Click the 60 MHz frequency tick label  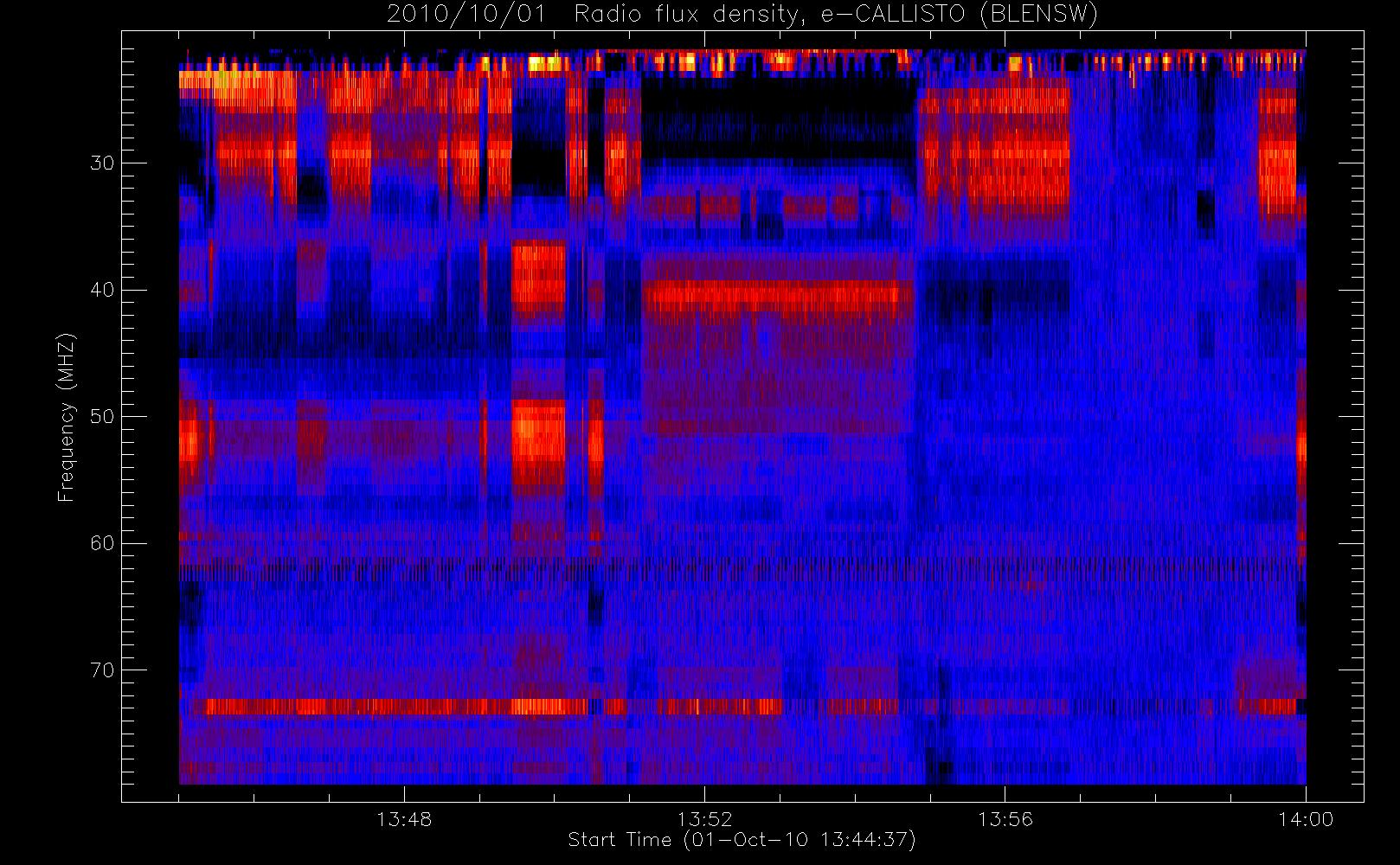102,543
